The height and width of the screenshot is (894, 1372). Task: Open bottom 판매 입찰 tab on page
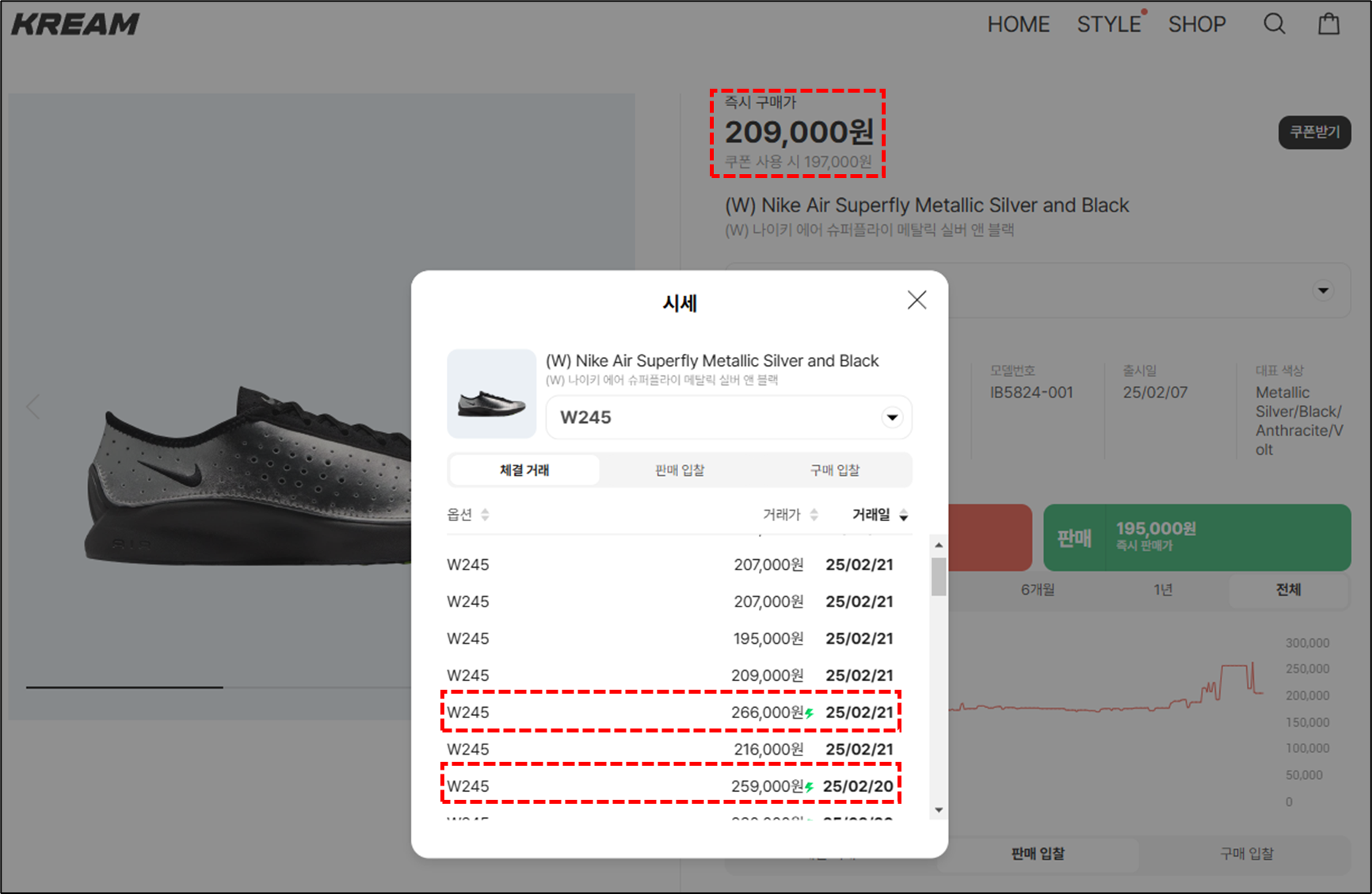1038,854
